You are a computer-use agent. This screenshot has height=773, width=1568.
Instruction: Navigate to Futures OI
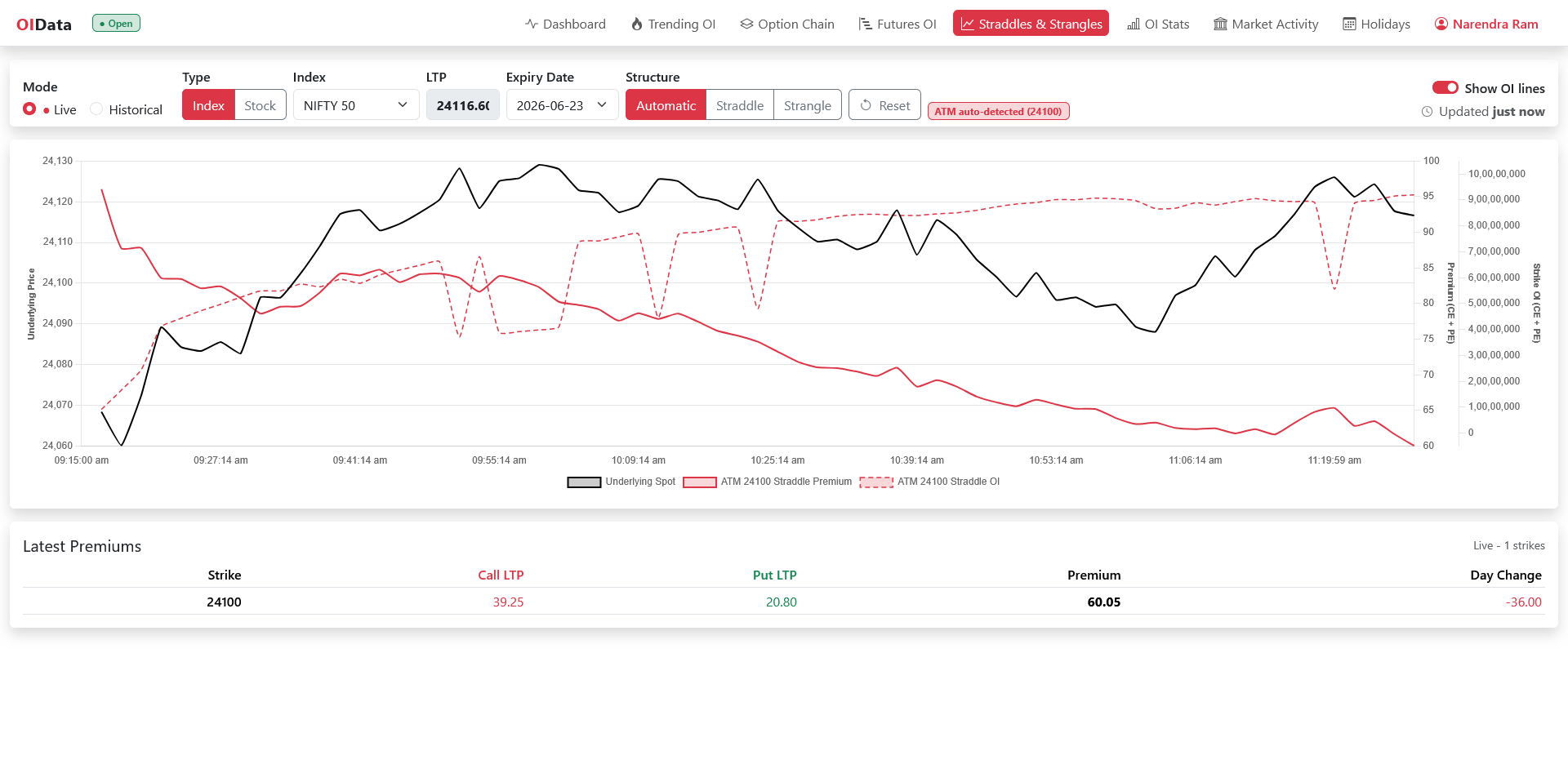click(898, 24)
